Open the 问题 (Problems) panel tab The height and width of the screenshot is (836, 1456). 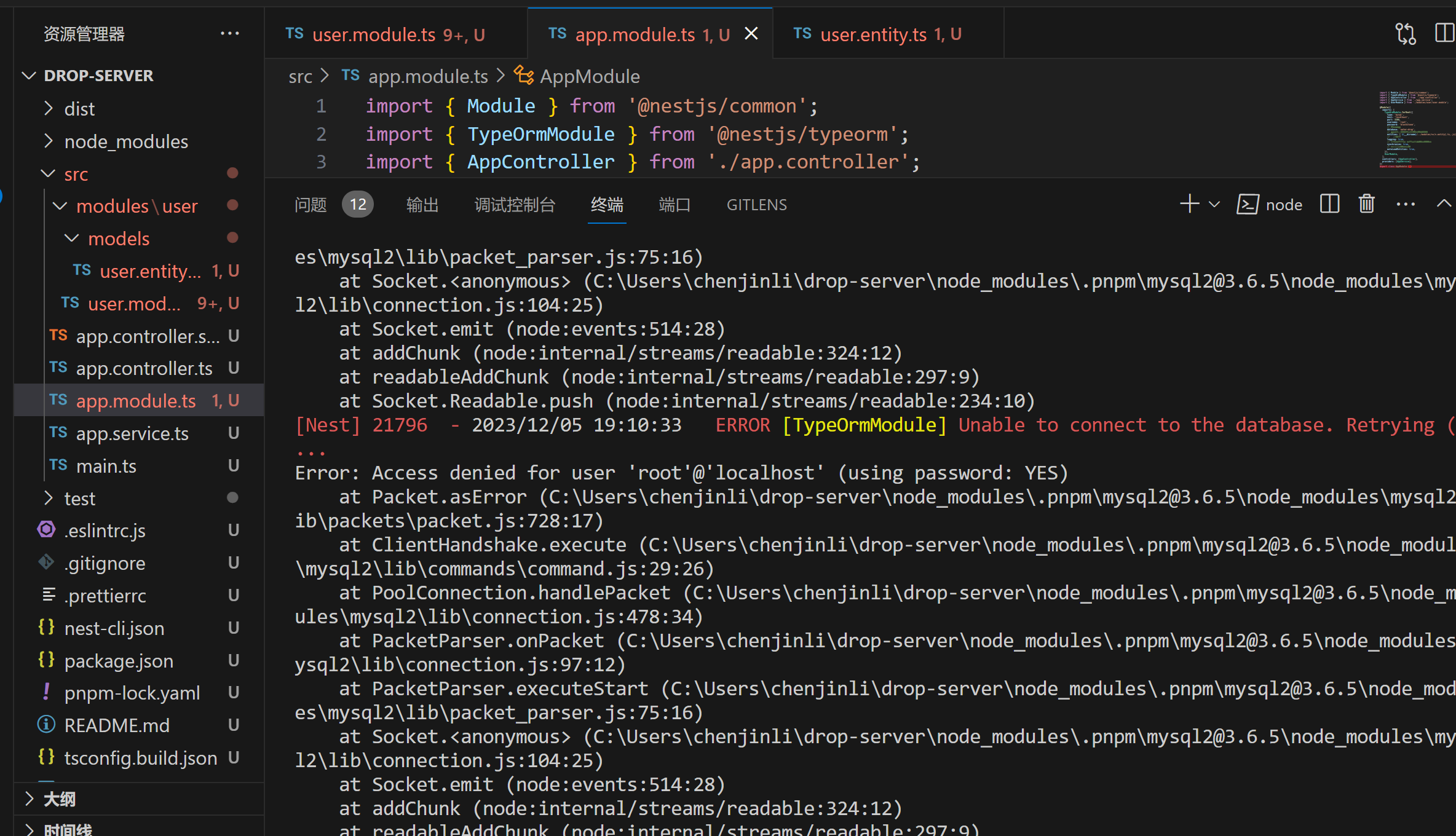click(311, 205)
